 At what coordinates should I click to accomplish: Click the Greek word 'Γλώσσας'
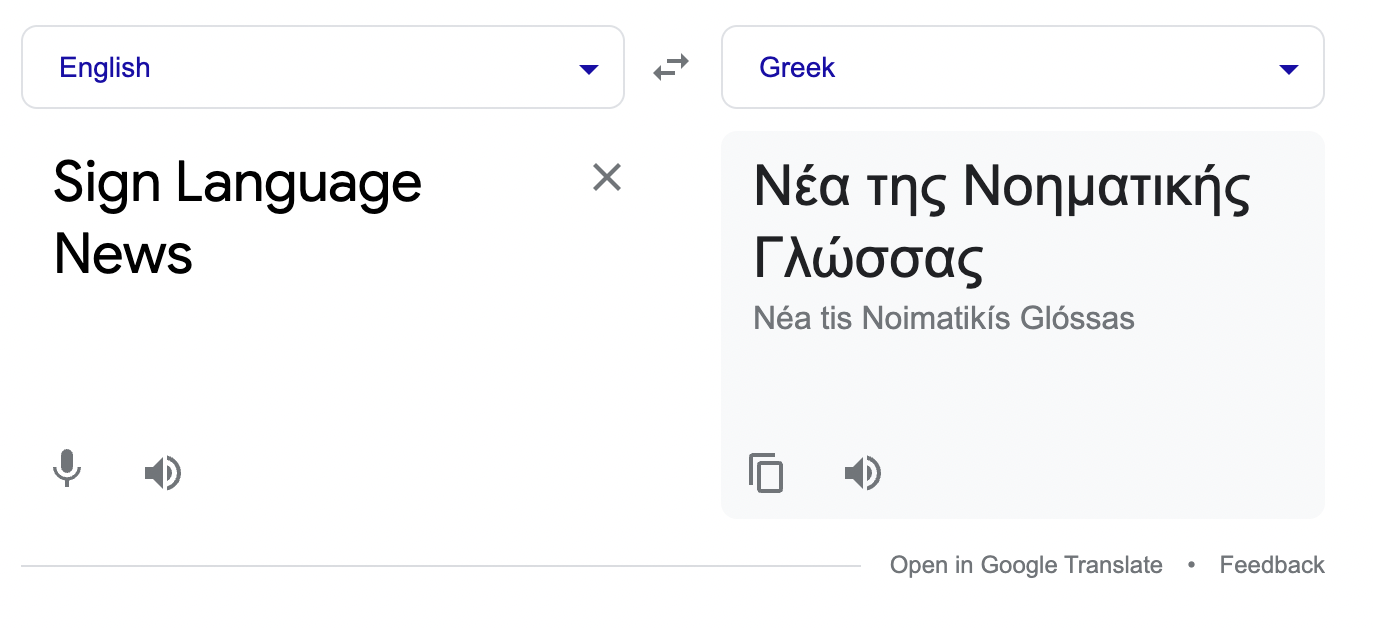[868, 258]
